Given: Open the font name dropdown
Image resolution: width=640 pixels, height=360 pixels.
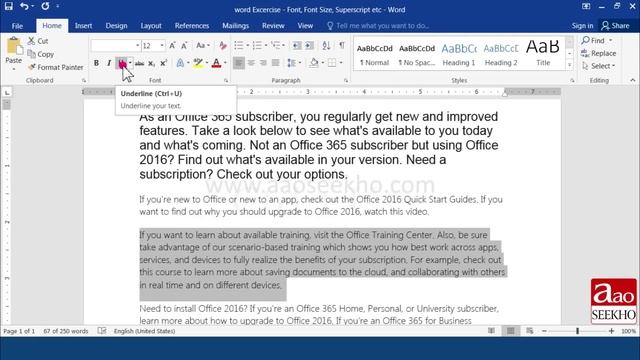Looking at the screenshot, I should click(x=138, y=45).
